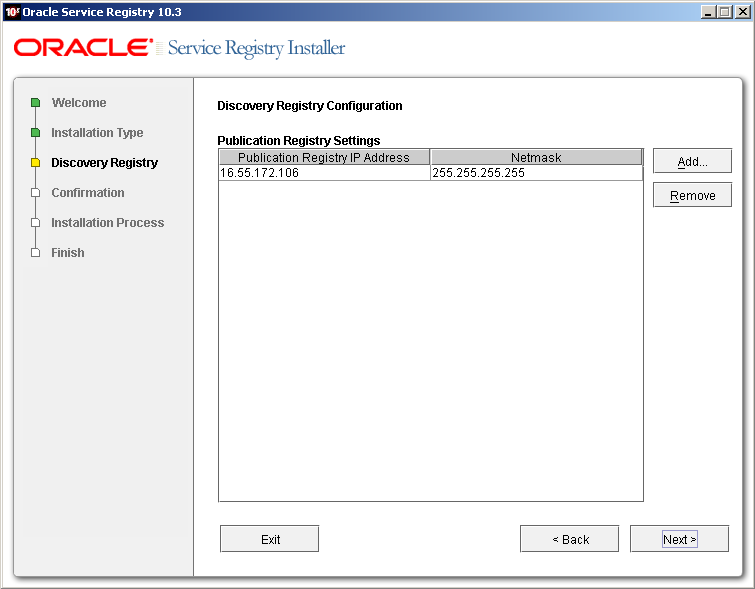Select the Installation Process step label
755x589 pixels.
107,223
